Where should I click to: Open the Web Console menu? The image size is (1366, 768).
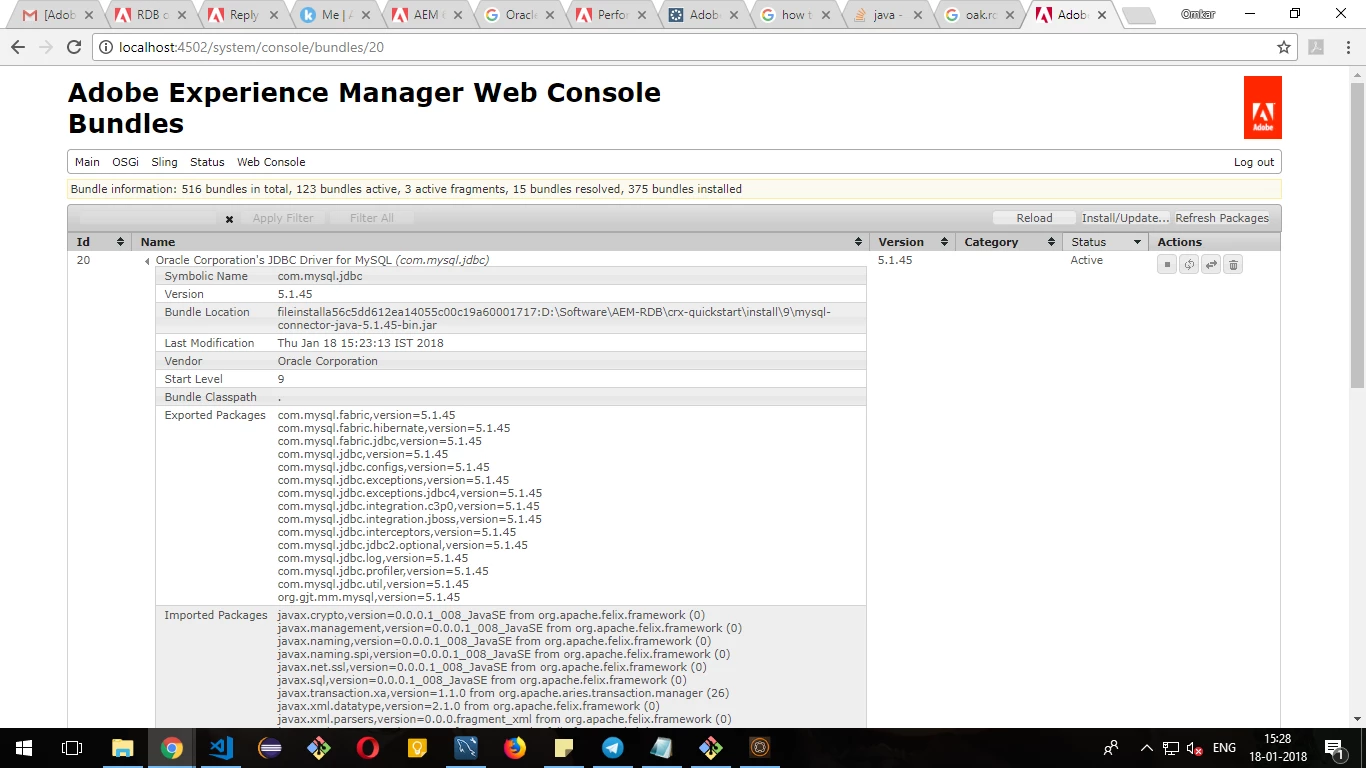pyautogui.click(x=271, y=162)
